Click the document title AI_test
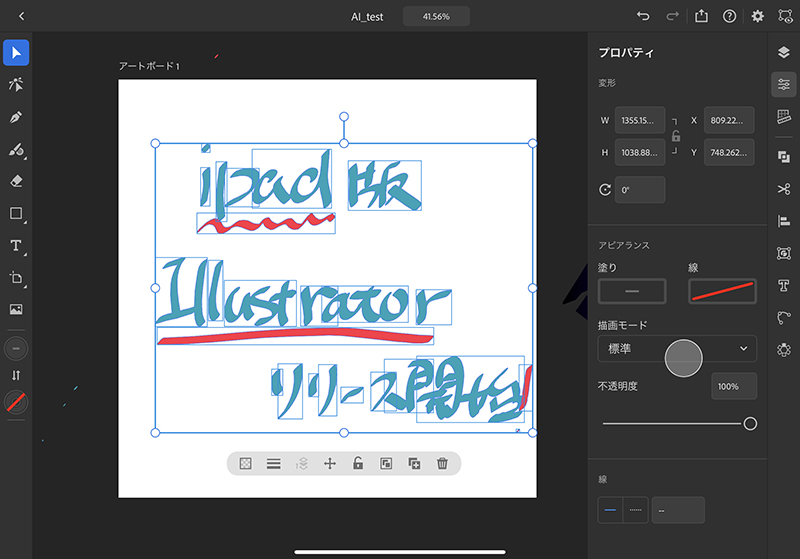 (x=367, y=17)
